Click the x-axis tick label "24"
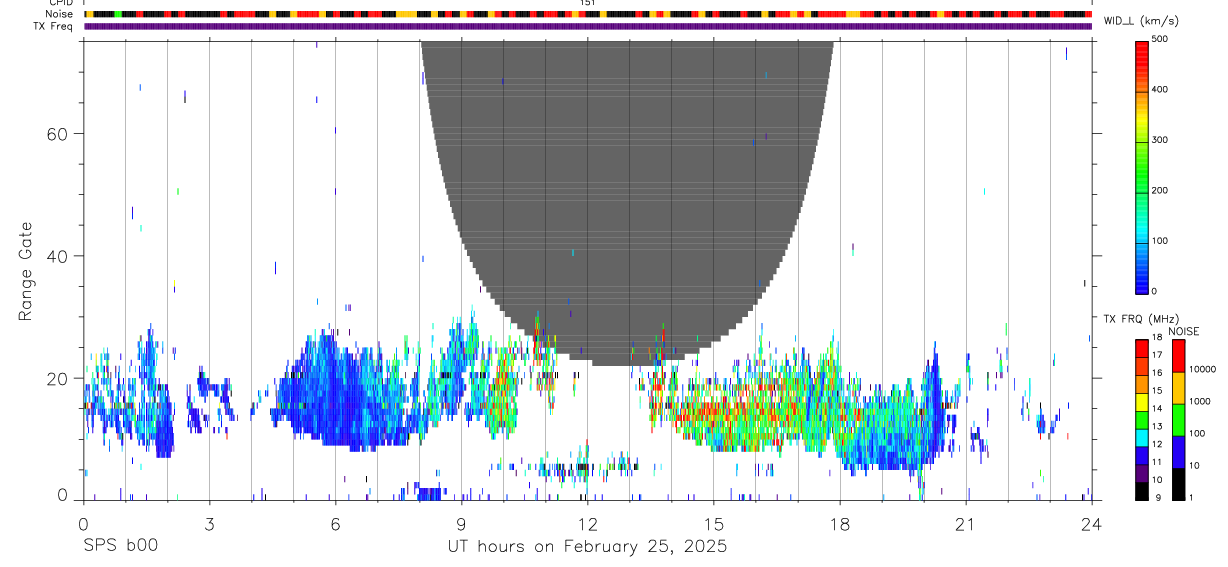This screenshot has width=1228, height=567. pos(1091,523)
